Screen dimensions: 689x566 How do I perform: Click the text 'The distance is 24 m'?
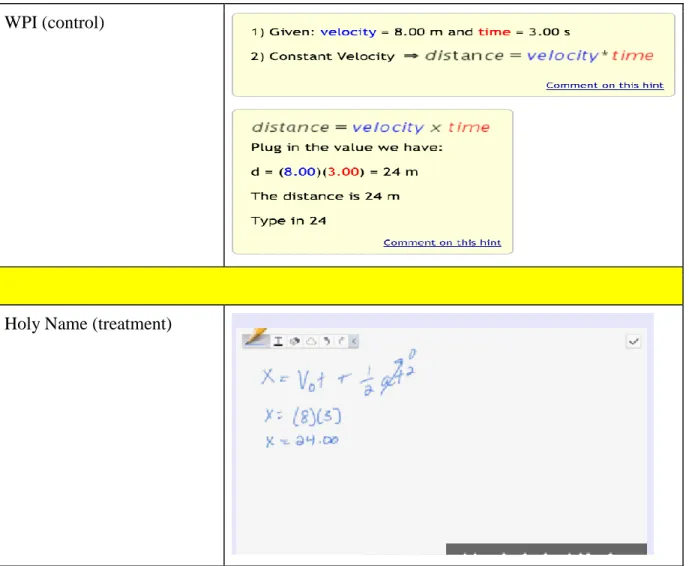(x=325, y=196)
